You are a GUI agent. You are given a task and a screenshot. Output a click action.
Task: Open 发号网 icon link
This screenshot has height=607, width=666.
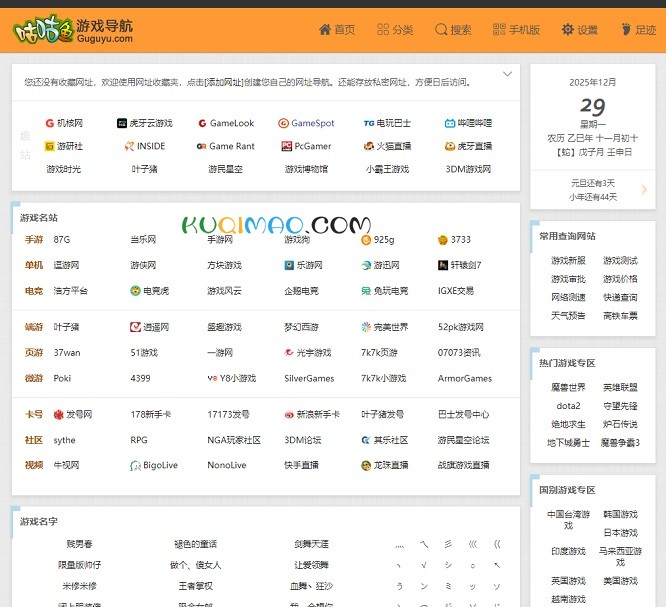[73, 415]
